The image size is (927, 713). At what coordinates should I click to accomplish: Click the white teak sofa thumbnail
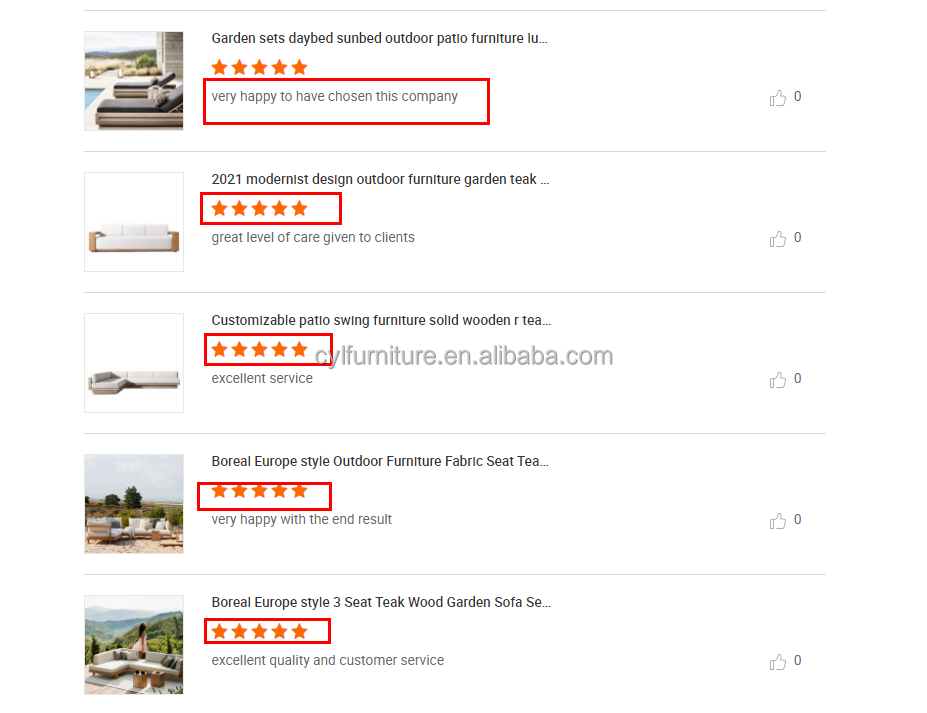(x=134, y=222)
